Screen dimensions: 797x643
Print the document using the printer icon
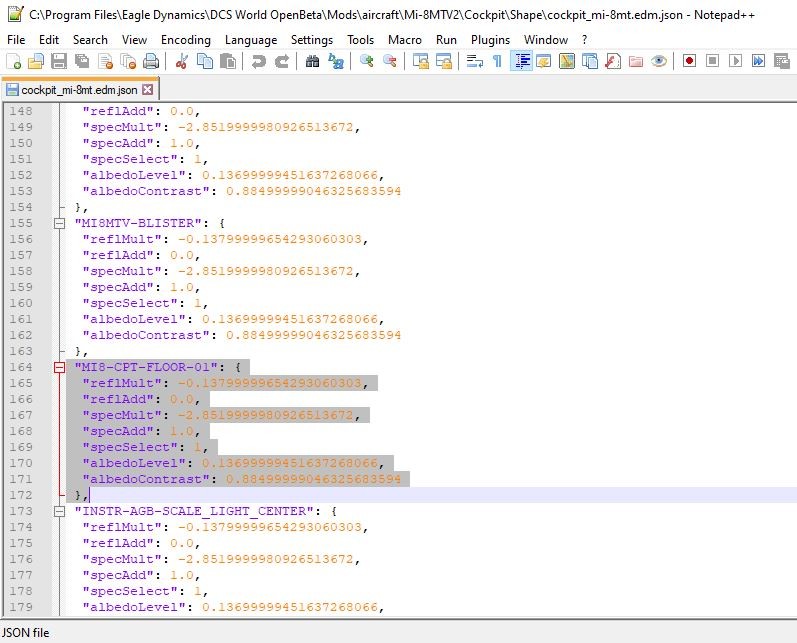pyautogui.click(x=151, y=62)
